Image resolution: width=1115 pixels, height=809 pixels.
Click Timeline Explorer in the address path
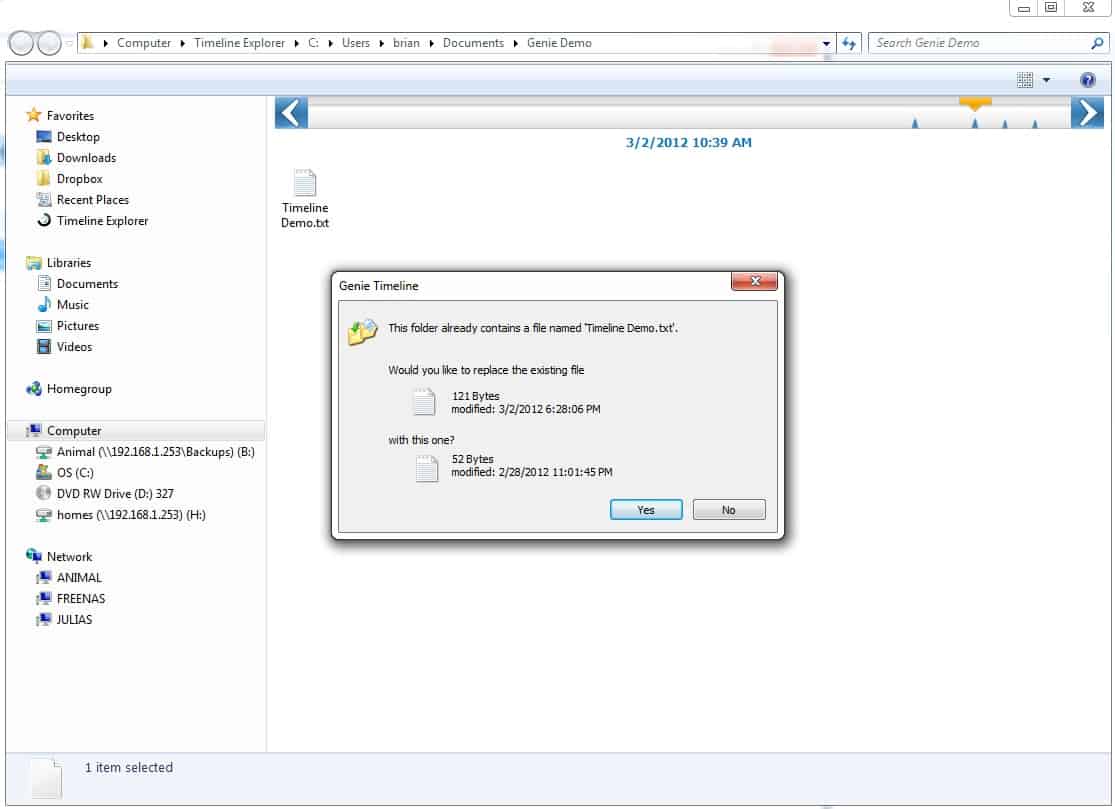(239, 43)
